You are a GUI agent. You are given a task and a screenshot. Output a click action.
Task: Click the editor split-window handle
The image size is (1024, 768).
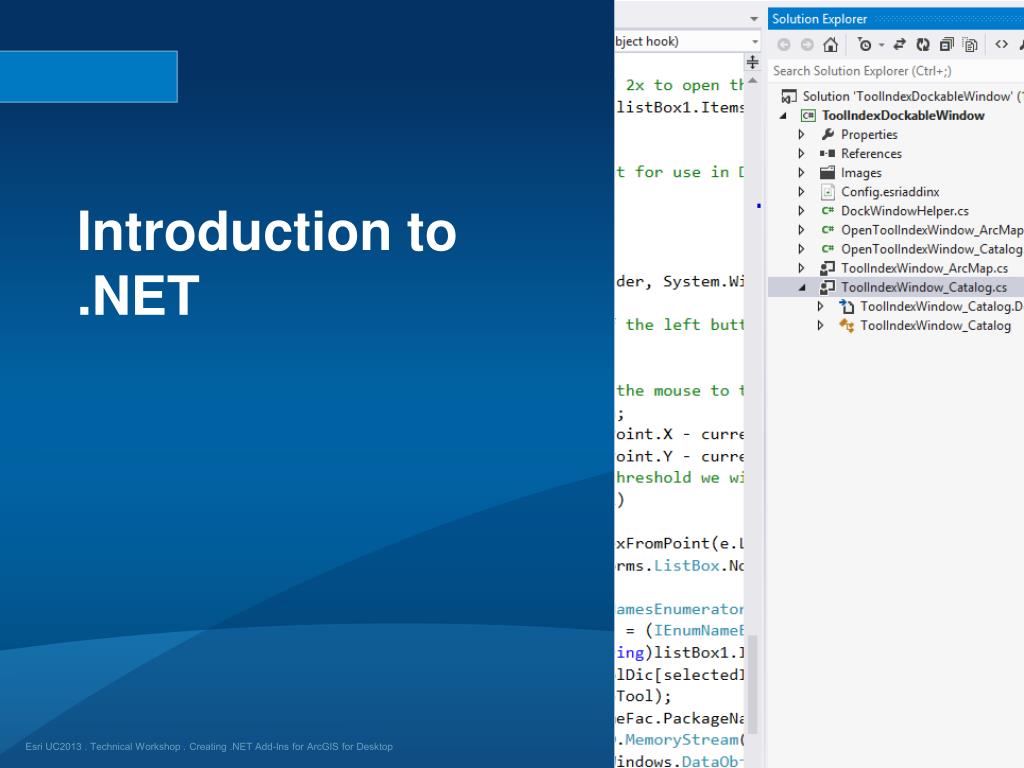click(753, 62)
